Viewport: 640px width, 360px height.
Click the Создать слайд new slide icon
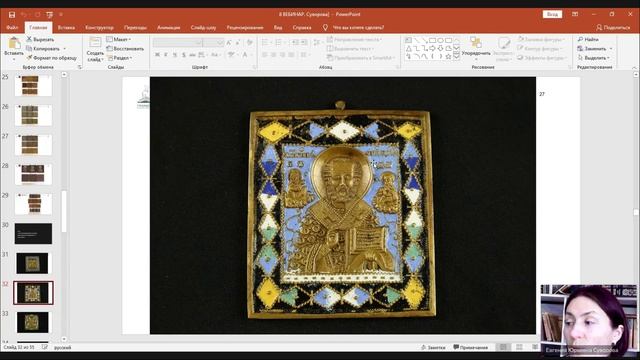(x=95, y=42)
